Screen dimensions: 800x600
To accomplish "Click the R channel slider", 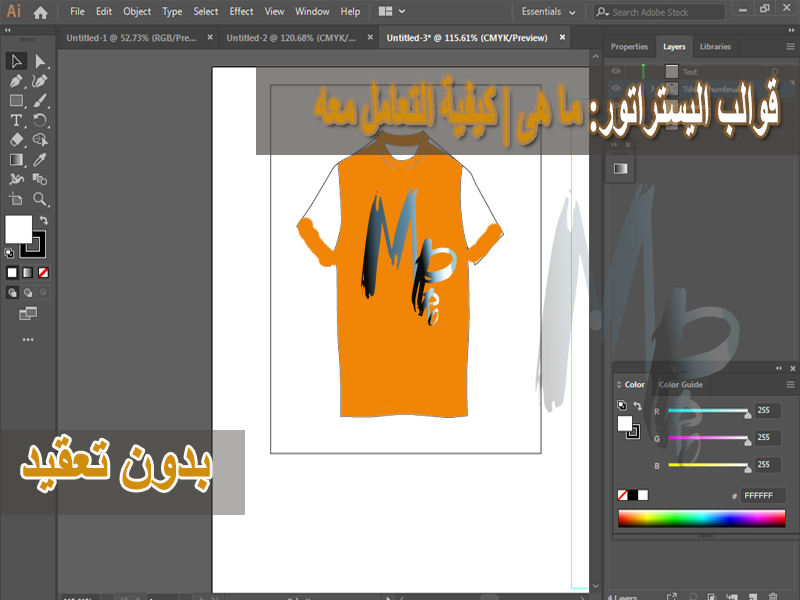I will (x=708, y=411).
